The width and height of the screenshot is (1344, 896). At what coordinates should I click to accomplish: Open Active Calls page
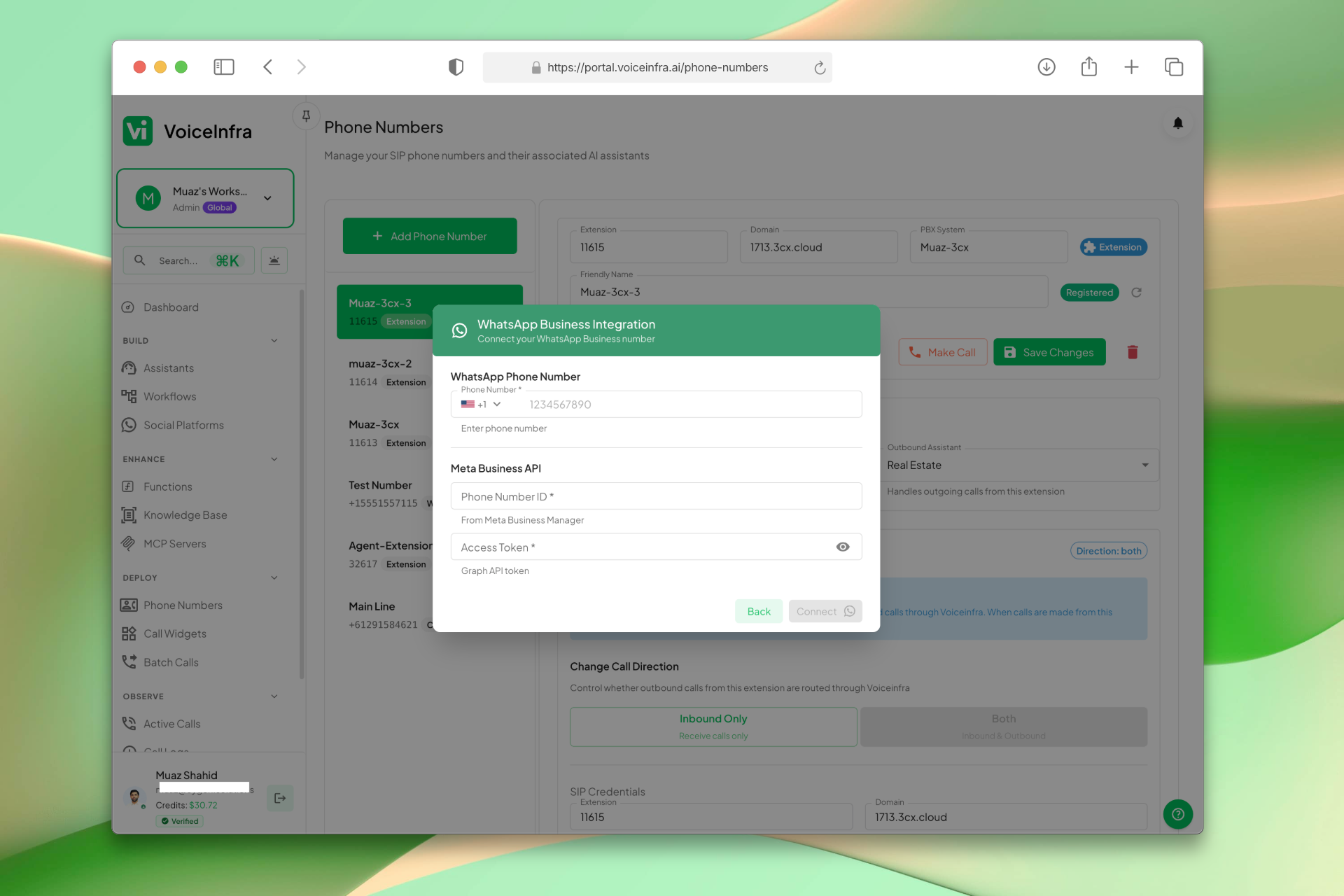pyautogui.click(x=172, y=724)
